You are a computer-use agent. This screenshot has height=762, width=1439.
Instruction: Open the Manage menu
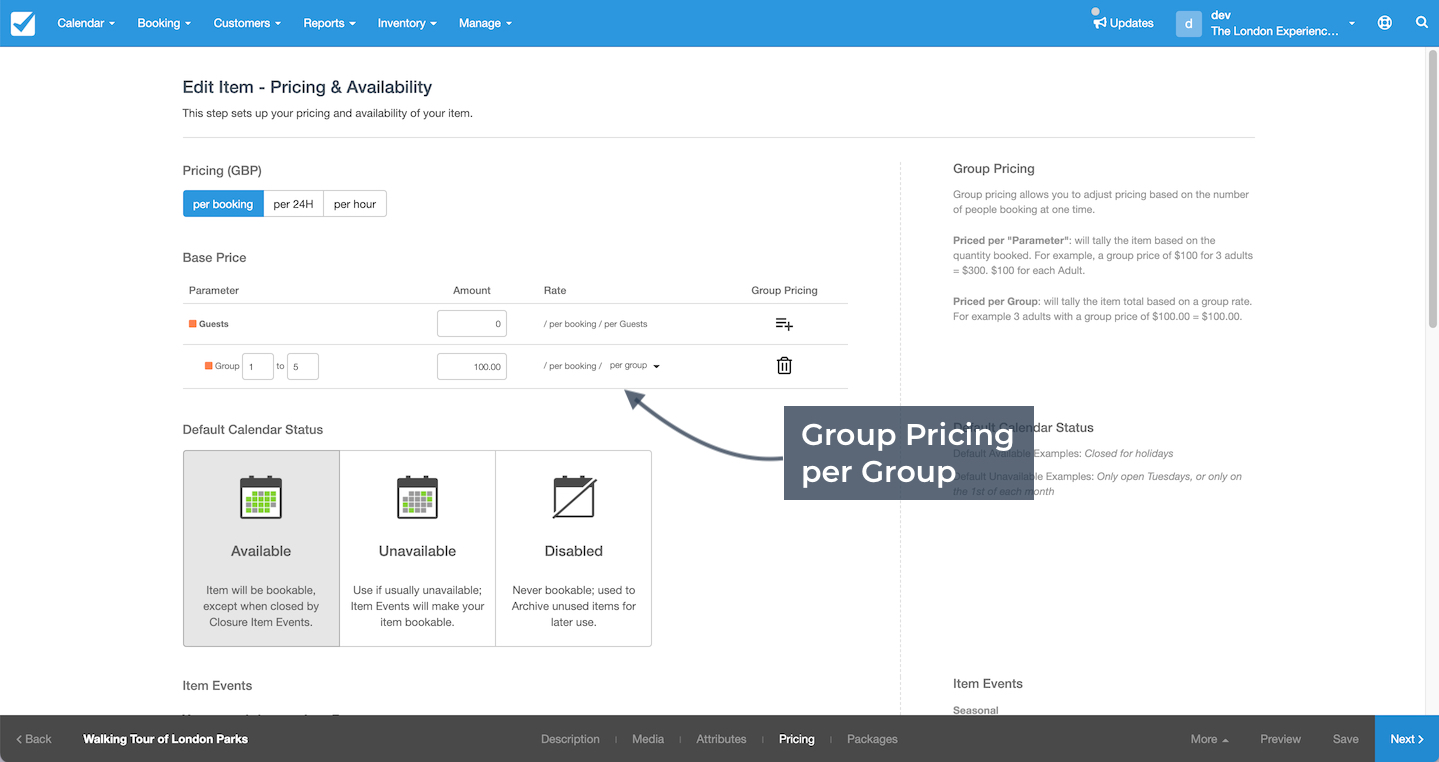coord(485,23)
